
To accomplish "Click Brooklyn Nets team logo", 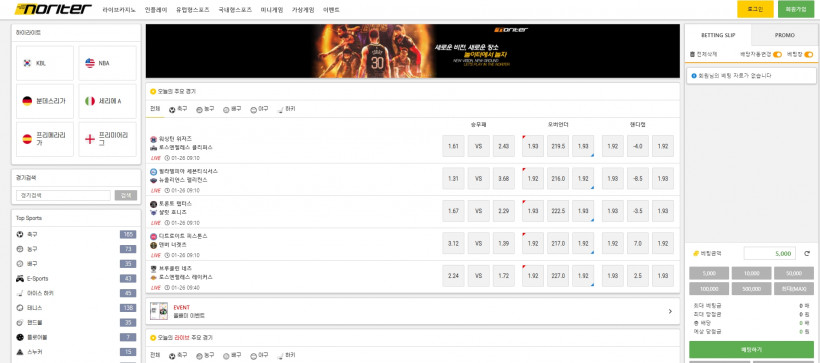I will (153, 268).
